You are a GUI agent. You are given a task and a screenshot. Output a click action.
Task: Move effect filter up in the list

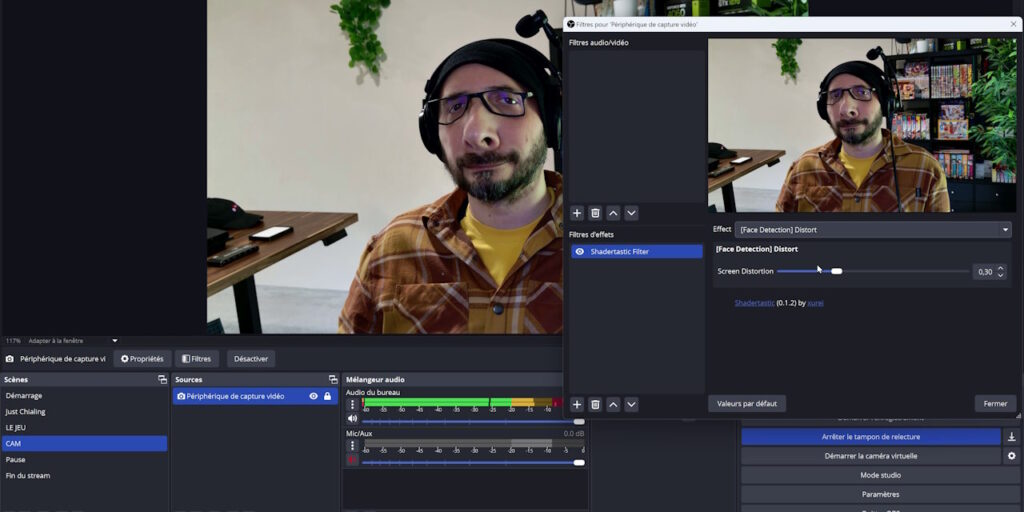click(613, 404)
